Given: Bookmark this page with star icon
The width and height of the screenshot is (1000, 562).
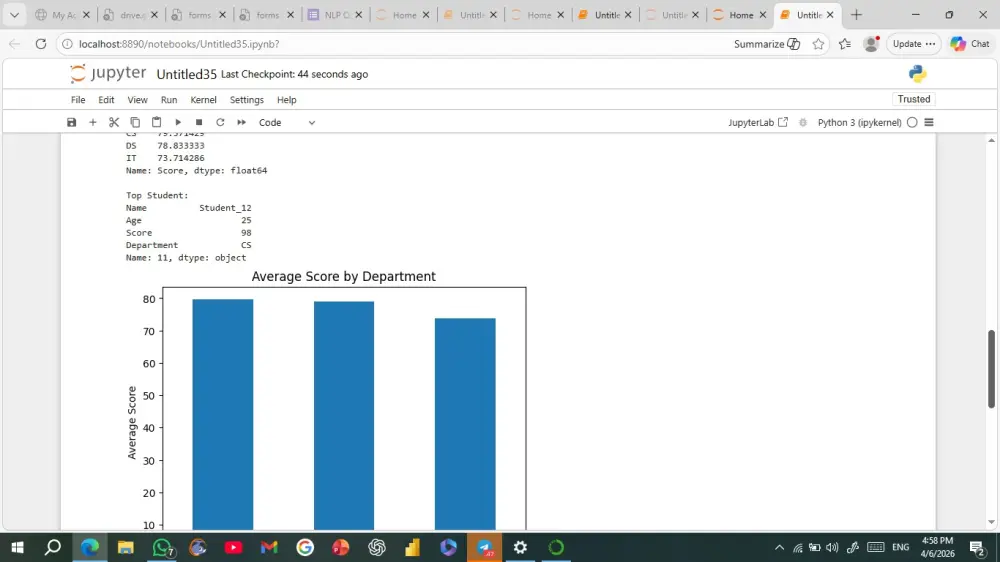Looking at the screenshot, I should pyautogui.click(x=818, y=44).
